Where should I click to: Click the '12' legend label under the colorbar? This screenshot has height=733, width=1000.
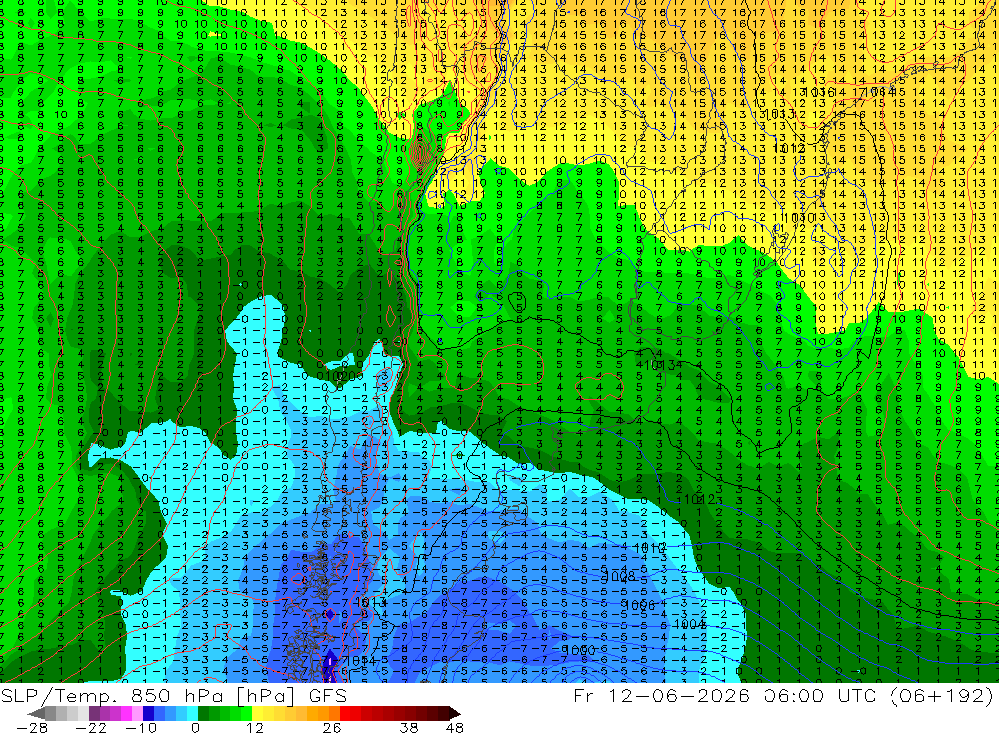255,728
